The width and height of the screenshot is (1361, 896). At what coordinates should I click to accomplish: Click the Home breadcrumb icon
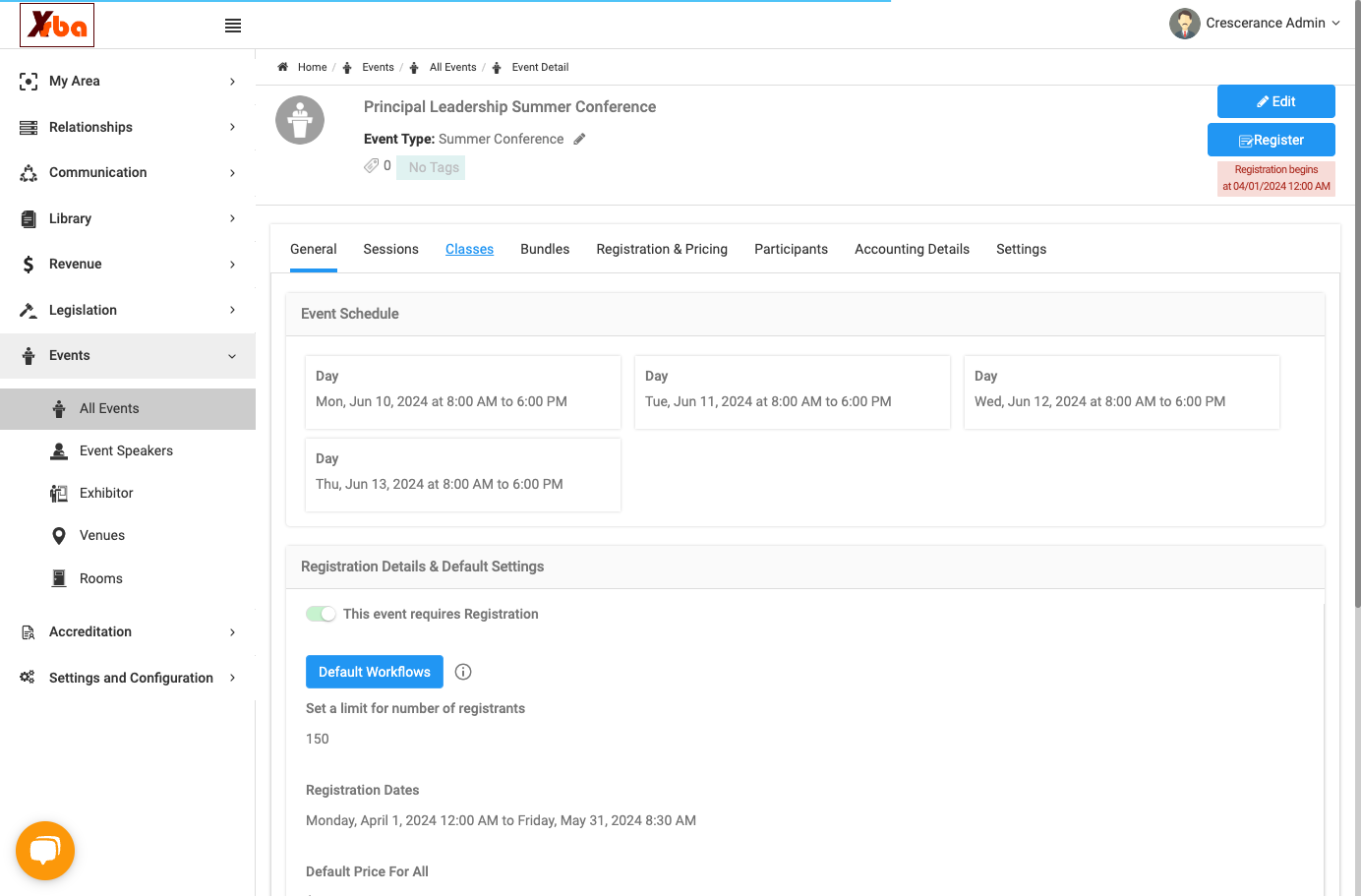[x=282, y=67]
